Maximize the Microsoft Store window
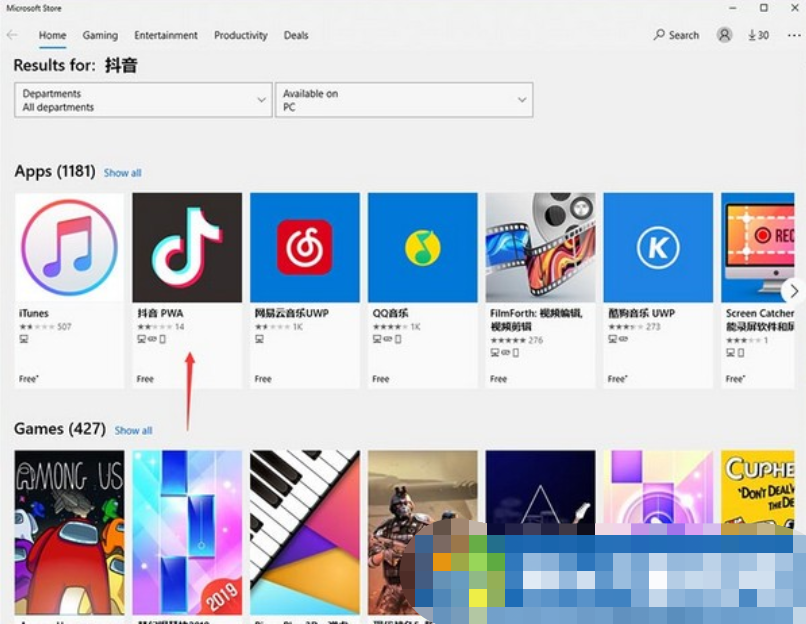The width and height of the screenshot is (806, 624). [x=764, y=8]
